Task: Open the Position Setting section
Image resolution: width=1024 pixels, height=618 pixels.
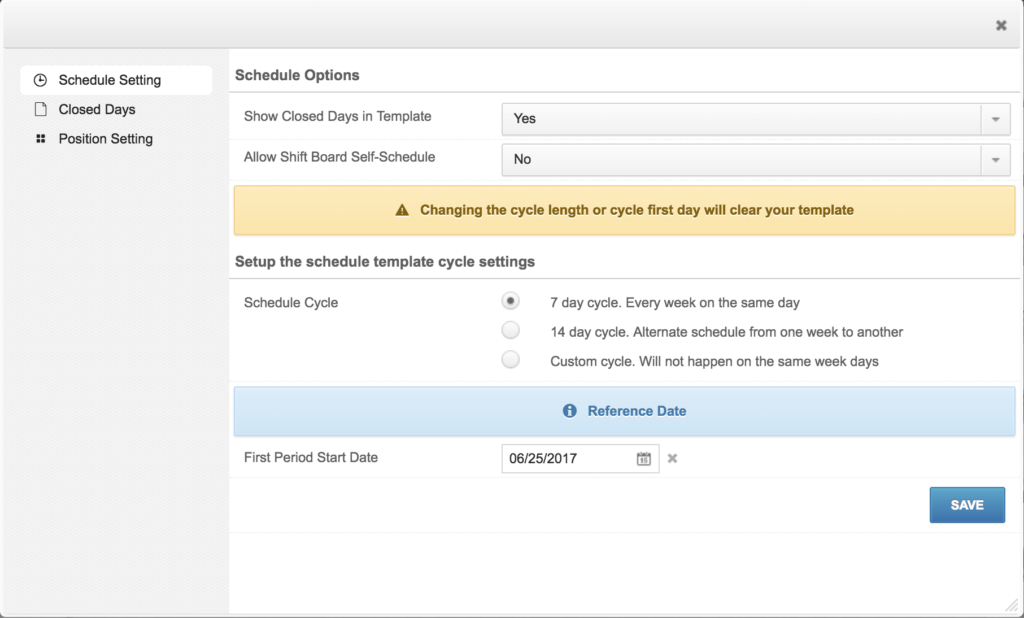Action: [105, 138]
